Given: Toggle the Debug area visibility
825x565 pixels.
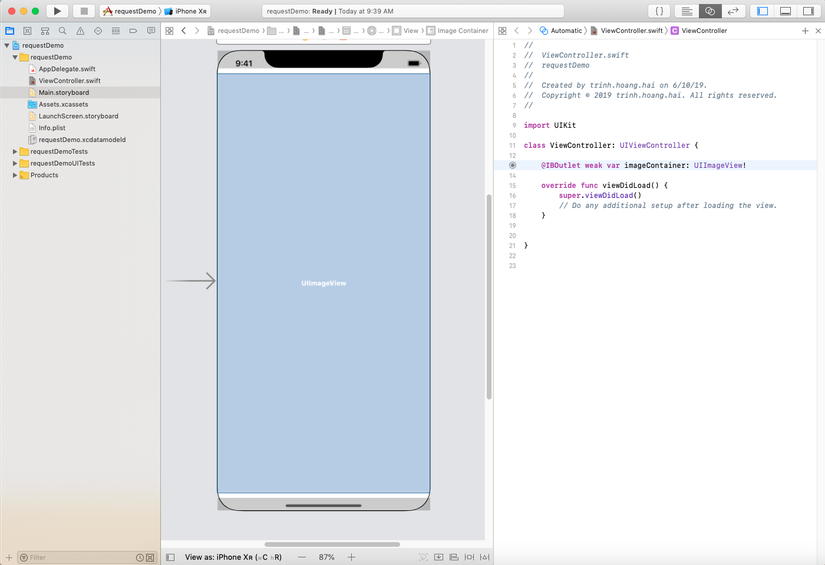Looking at the screenshot, I should tap(785, 11).
